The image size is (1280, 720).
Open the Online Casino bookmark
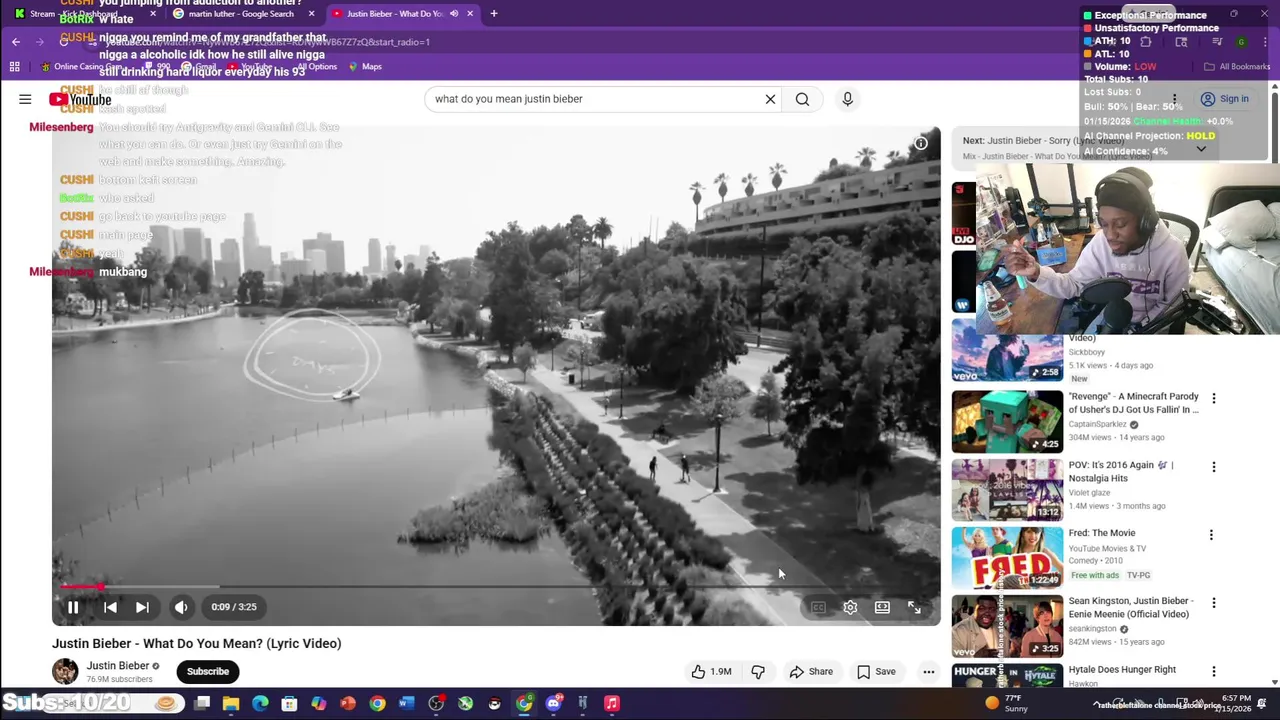pos(80,67)
